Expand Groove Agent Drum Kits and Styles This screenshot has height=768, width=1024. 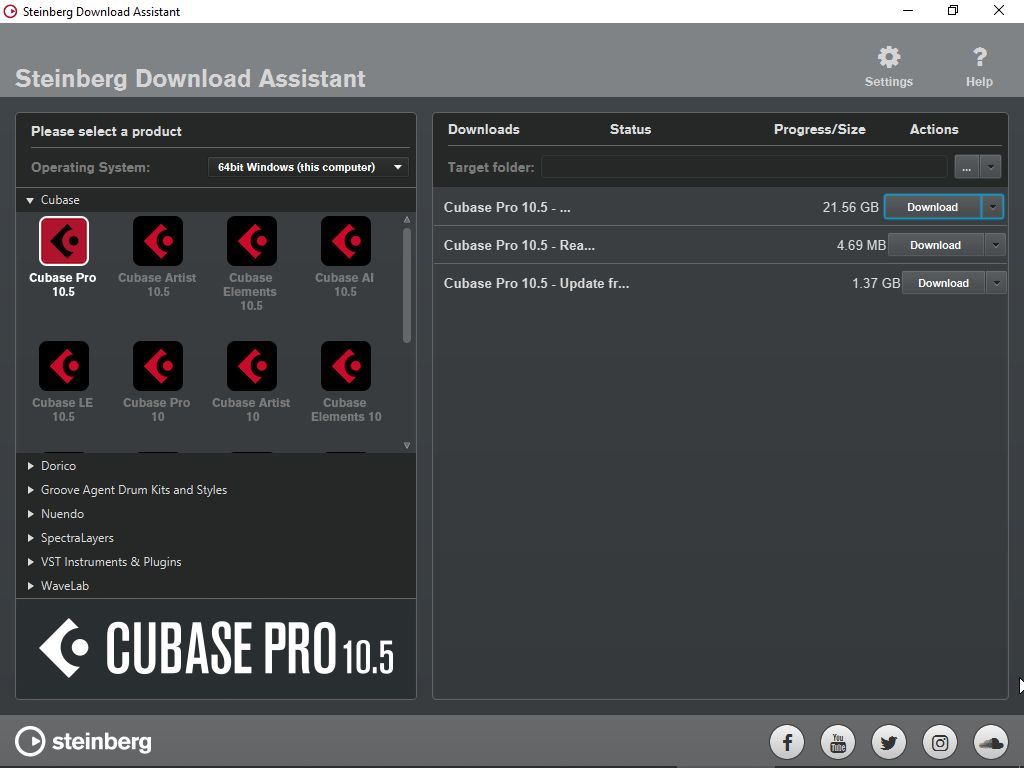point(30,490)
